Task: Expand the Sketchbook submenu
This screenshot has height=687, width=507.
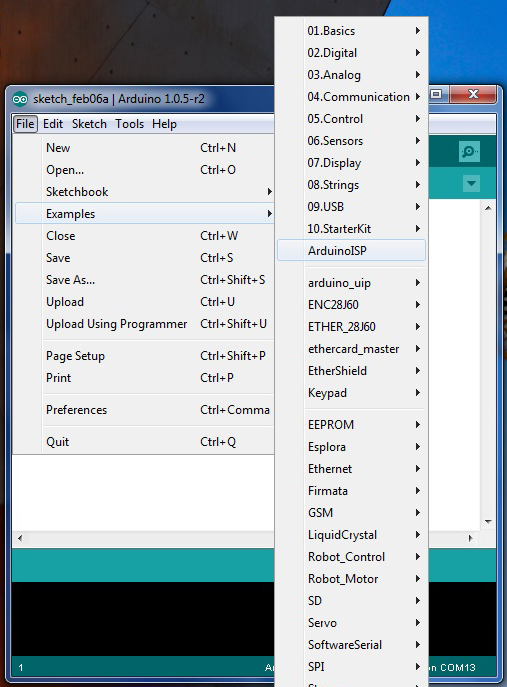Action: 145,192
